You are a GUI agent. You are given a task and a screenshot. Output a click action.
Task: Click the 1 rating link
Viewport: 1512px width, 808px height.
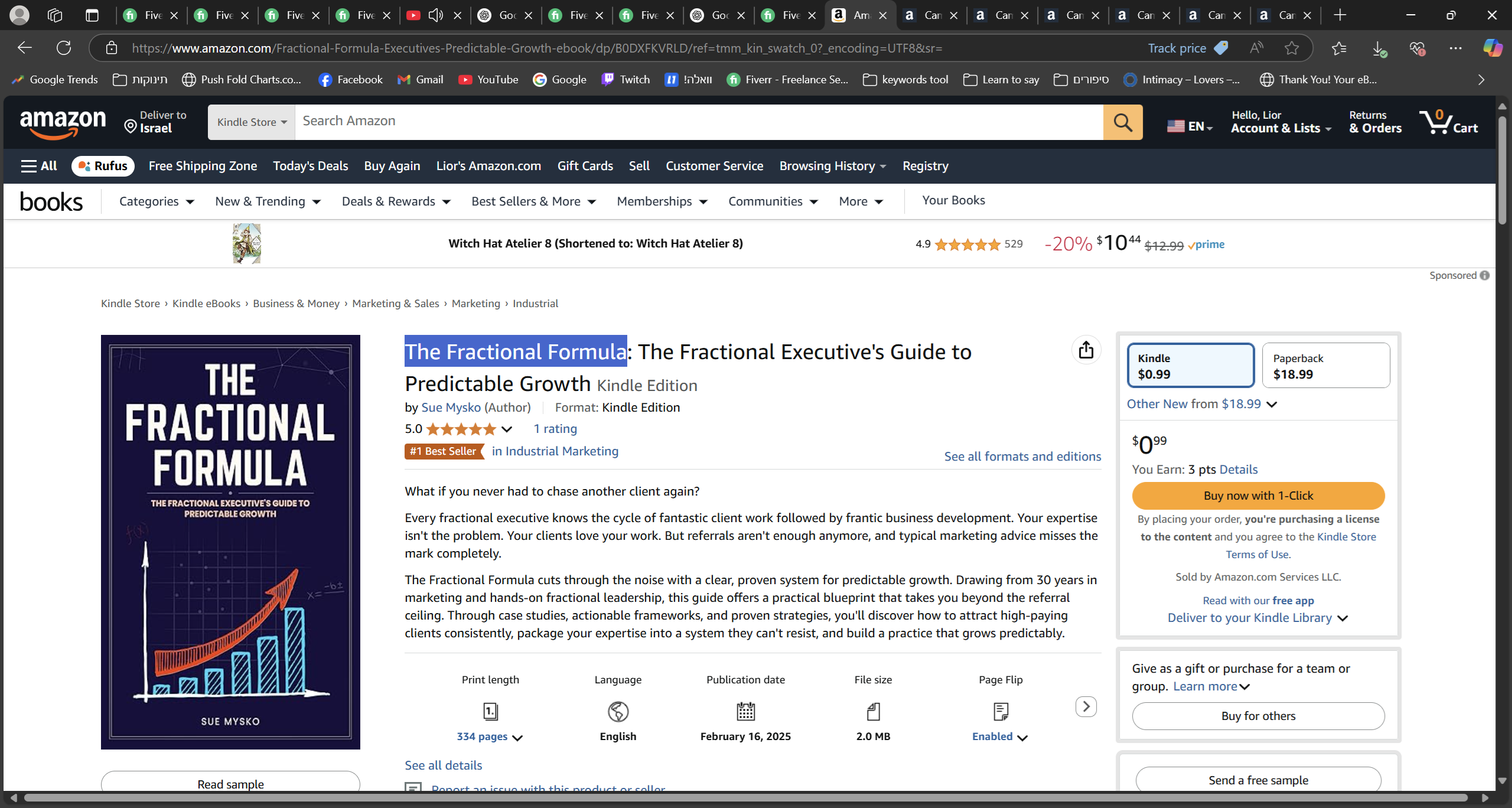pyautogui.click(x=555, y=429)
